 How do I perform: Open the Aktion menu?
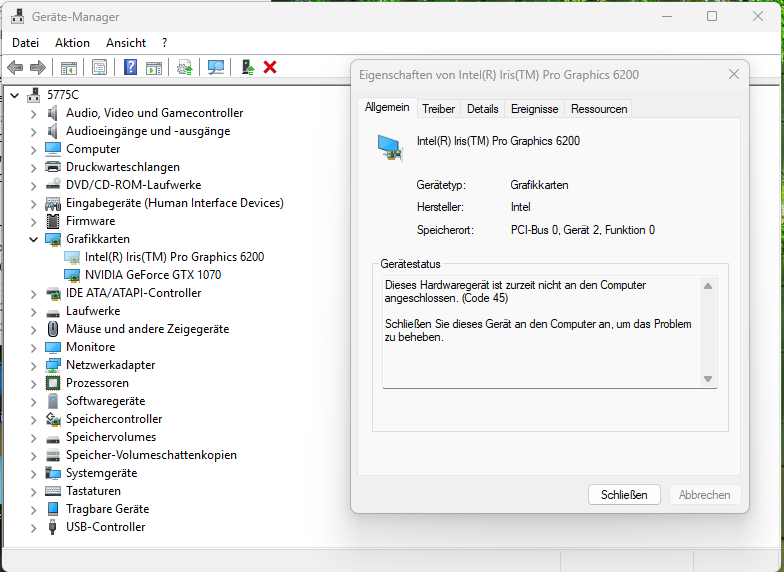click(x=72, y=43)
